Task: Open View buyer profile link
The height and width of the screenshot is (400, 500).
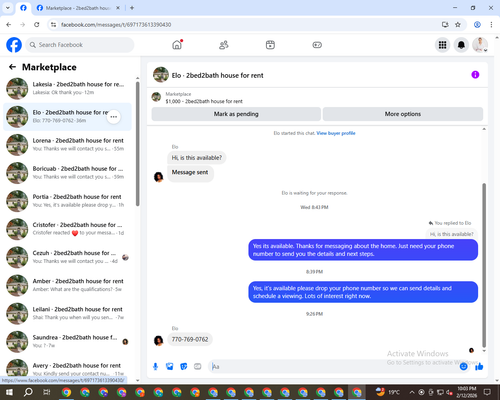Action: 336,133
